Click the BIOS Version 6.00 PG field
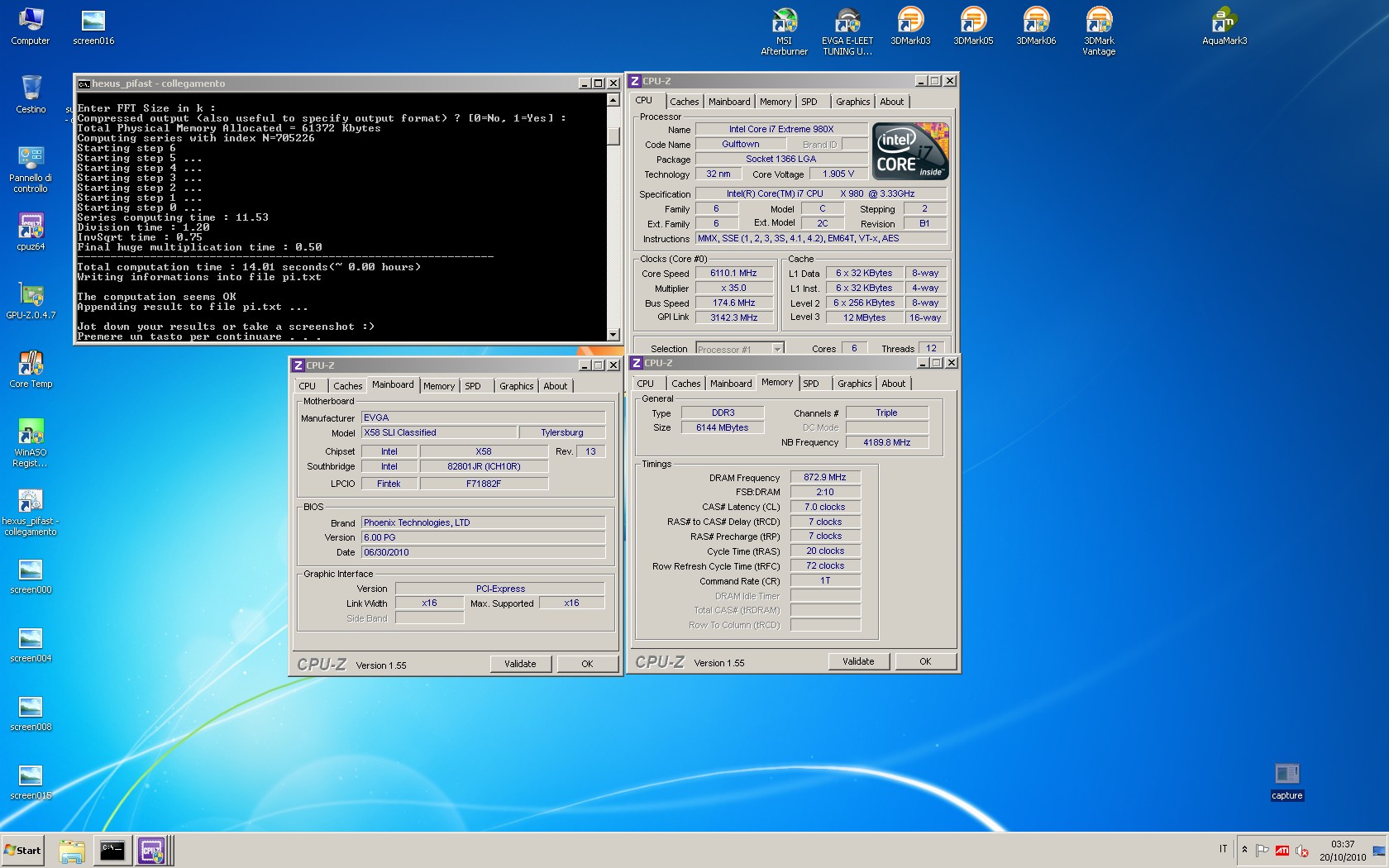 (x=483, y=537)
